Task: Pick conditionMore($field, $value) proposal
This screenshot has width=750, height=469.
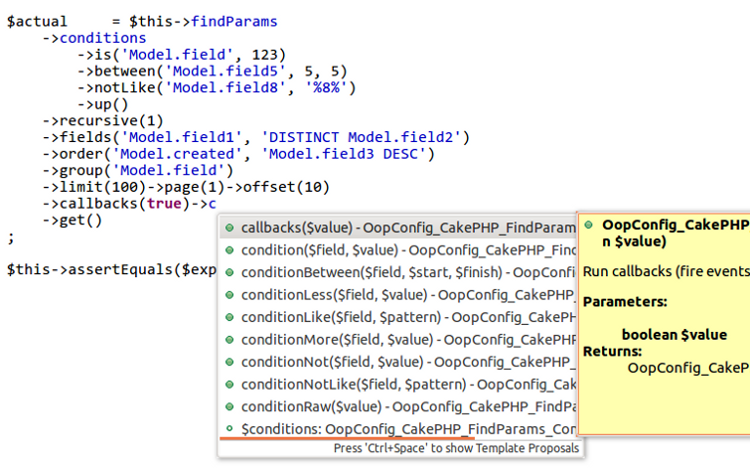Action: 398,339
